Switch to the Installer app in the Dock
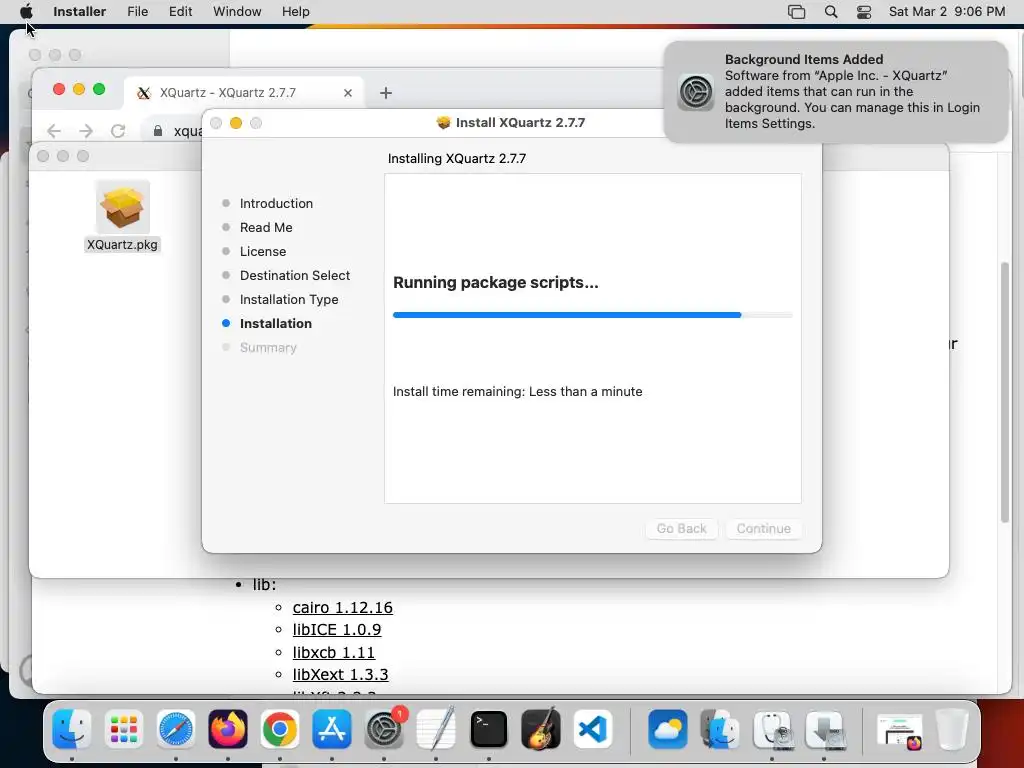The height and width of the screenshot is (768, 1024). (x=824, y=729)
